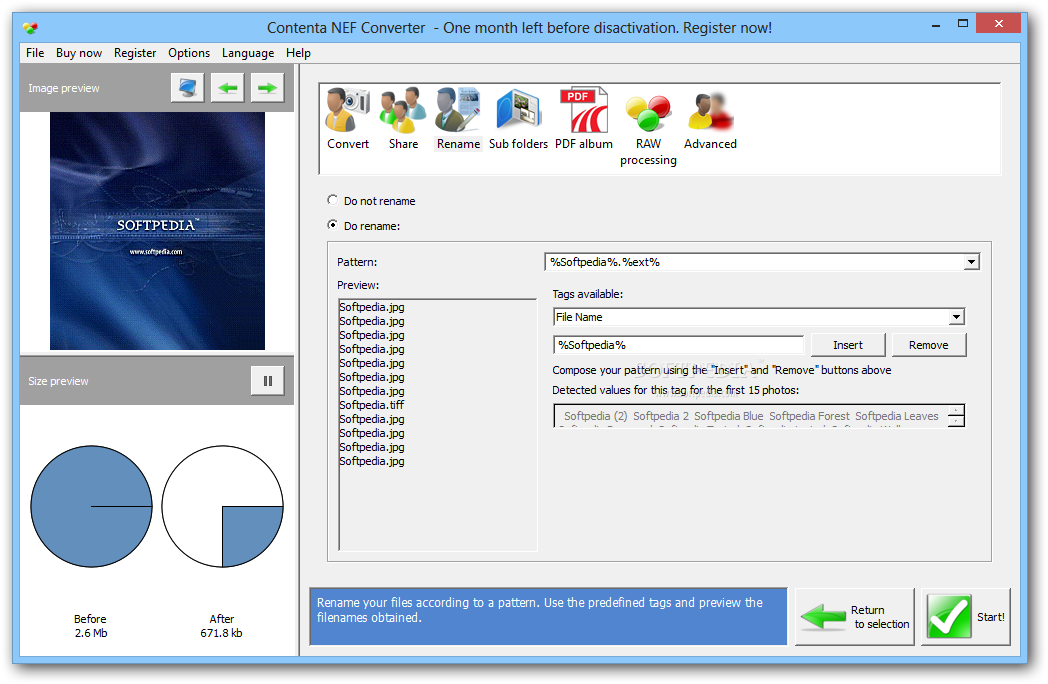The height and width of the screenshot is (684, 1048).
Task: Click the After 671.8 kb label
Action: pyautogui.click(x=221, y=626)
